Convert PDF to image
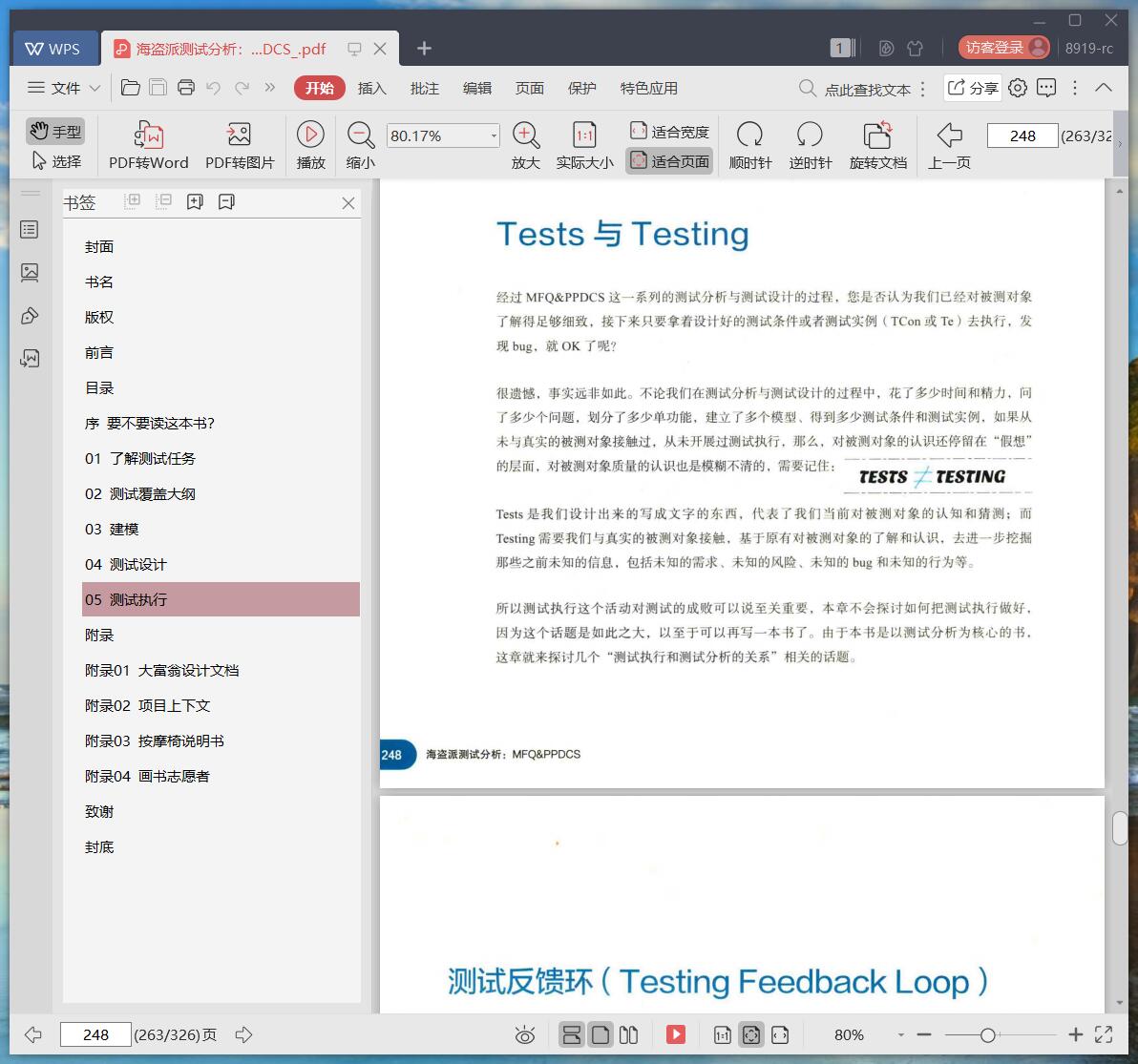Viewport: 1138px width, 1064px height. [240, 146]
